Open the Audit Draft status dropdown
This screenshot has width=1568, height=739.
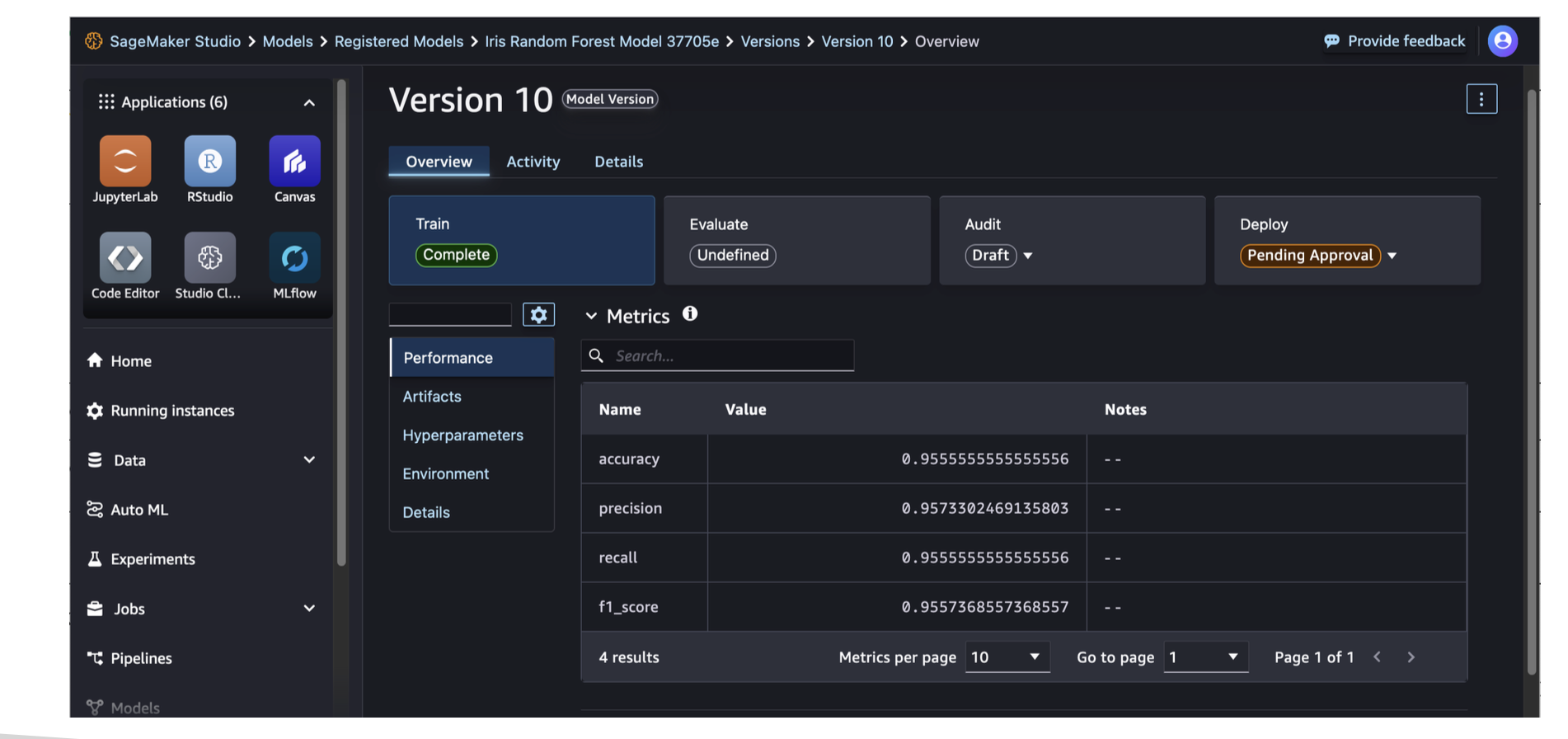point(1027,256)
